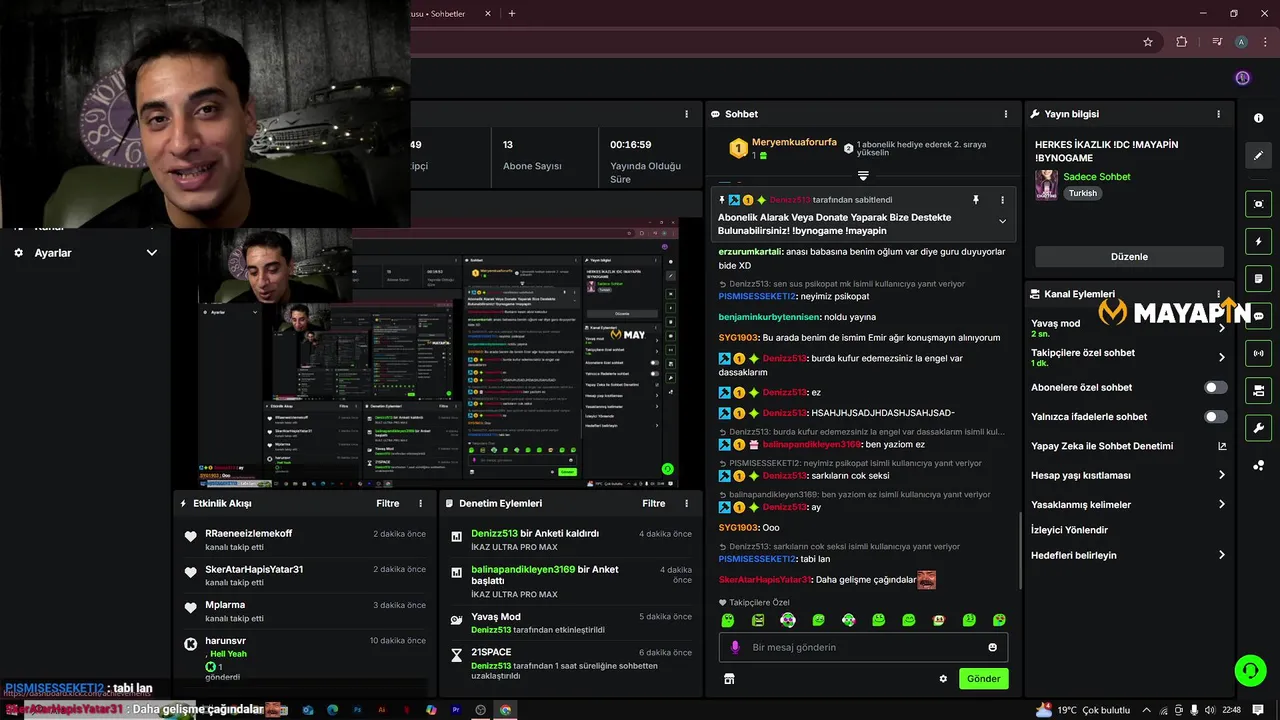Image resolution: width=1280 pixels, height=720 pixels.
Task: Select SkerAtarHapisYatar31 follow event in activity feed
Action: click(304, 575)
